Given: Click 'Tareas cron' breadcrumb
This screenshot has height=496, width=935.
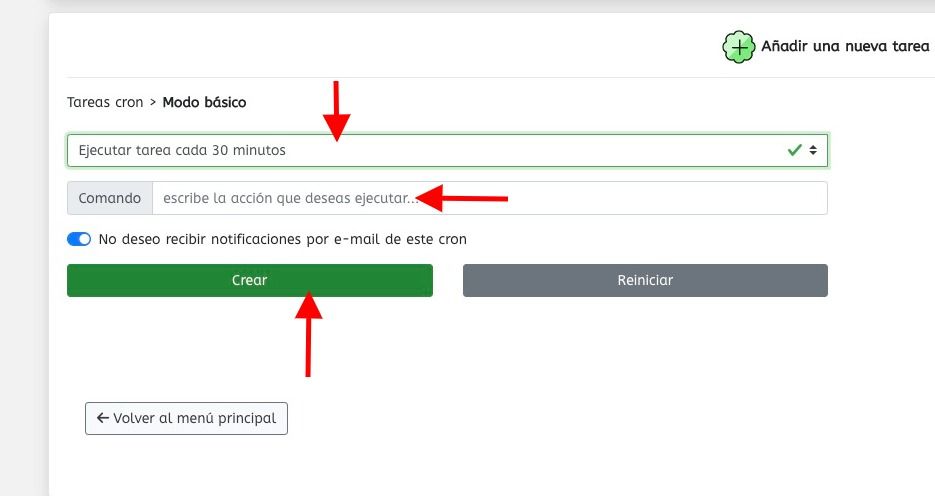Looking at the screenshot, I should (x=105, y=103).
